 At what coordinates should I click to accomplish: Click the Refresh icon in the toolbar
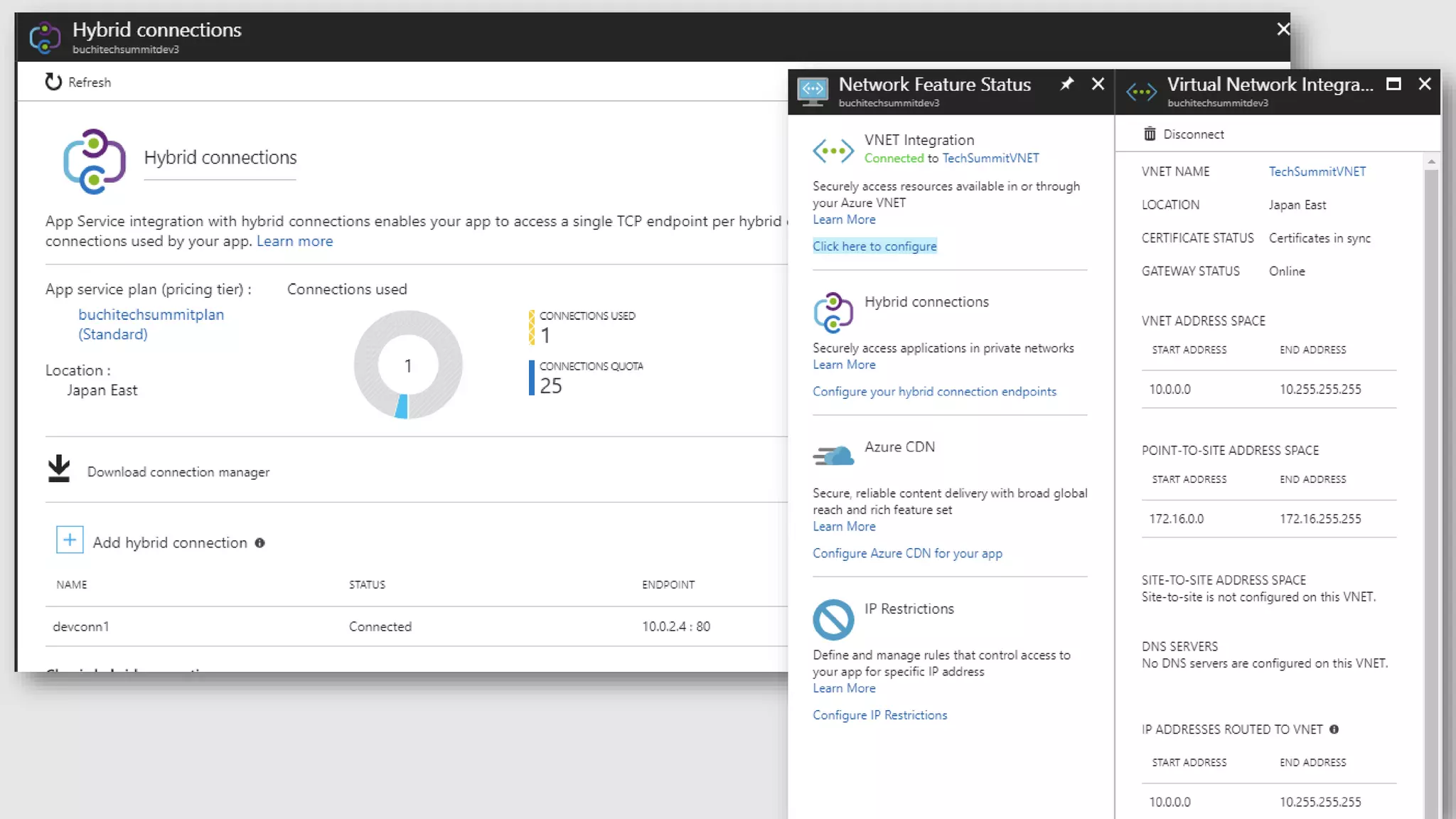53,82
